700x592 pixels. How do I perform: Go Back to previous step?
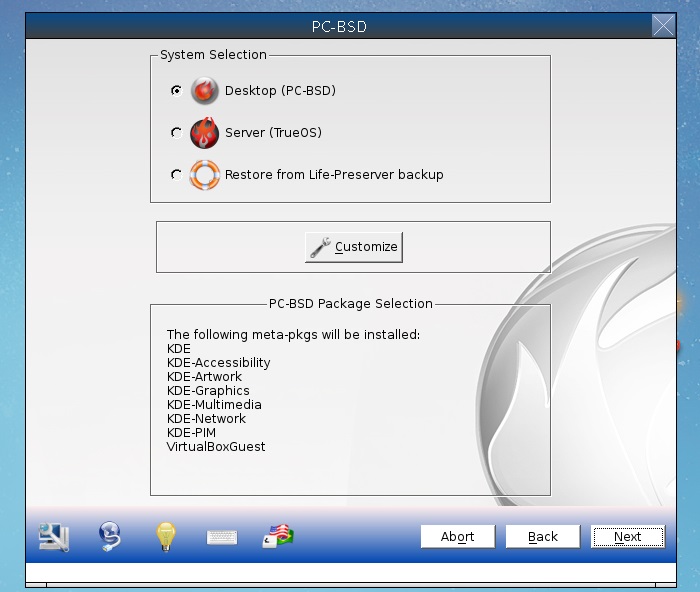tap(543, 536)
